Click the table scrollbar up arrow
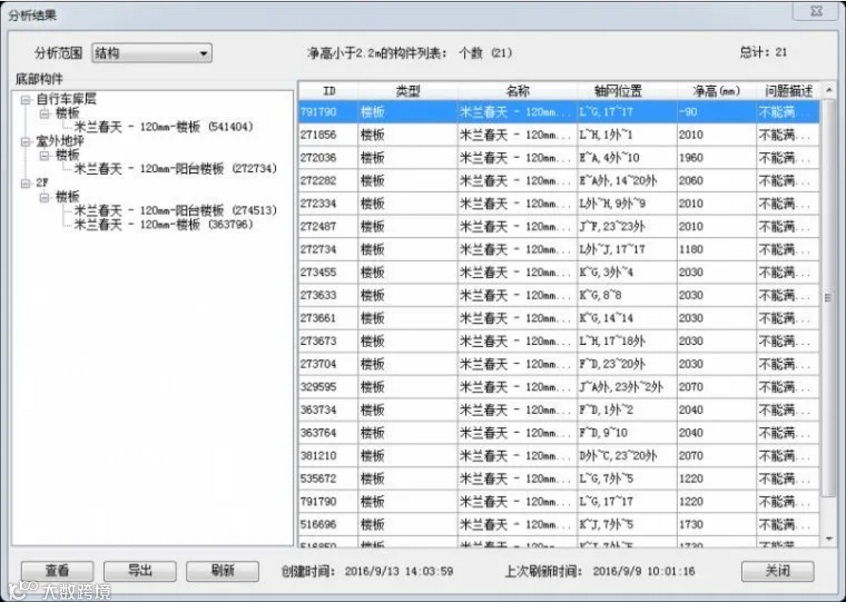This screenshot has height=608, width=848. click(x=829, y=90)
